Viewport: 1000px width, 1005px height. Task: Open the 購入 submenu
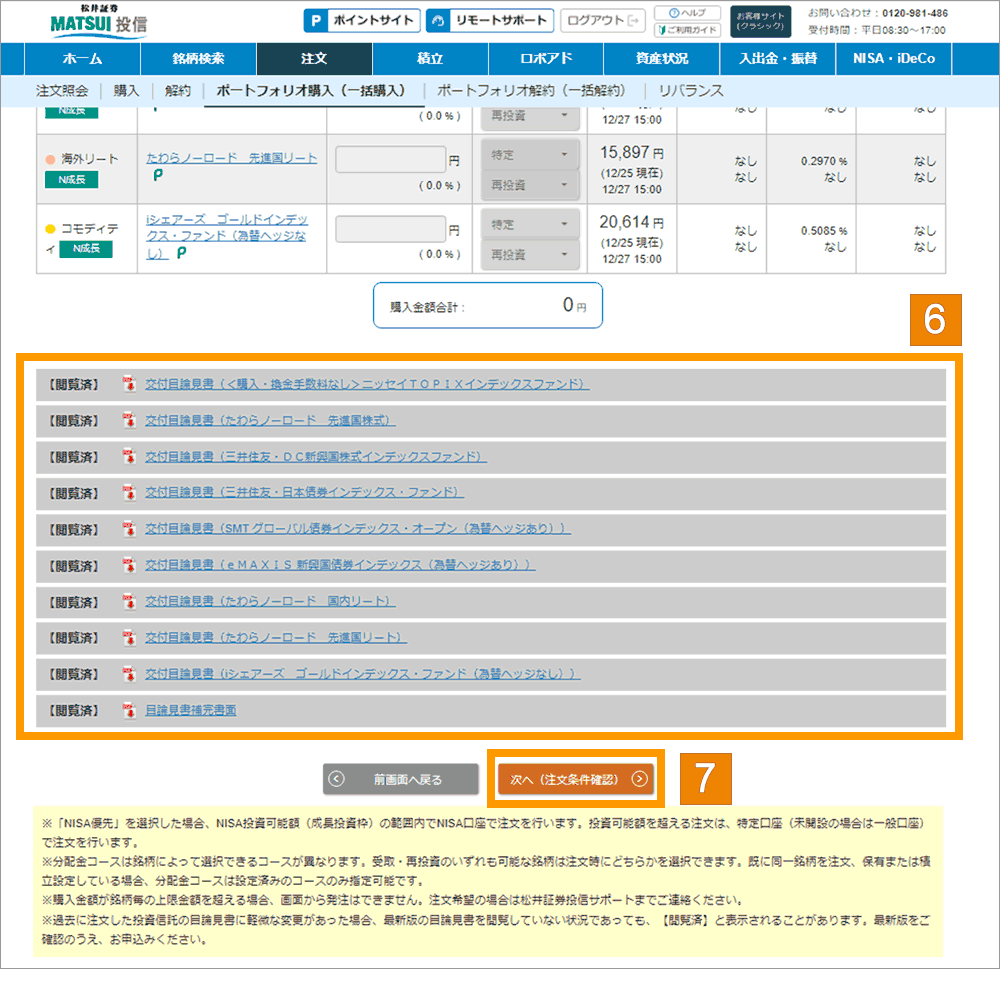click(x=126, y=91)
